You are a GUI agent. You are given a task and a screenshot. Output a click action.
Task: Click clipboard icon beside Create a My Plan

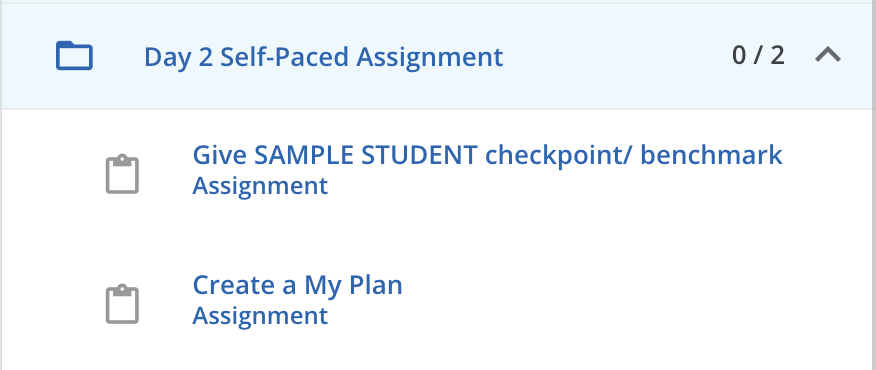pyautogui.click(x=122, y=304)
